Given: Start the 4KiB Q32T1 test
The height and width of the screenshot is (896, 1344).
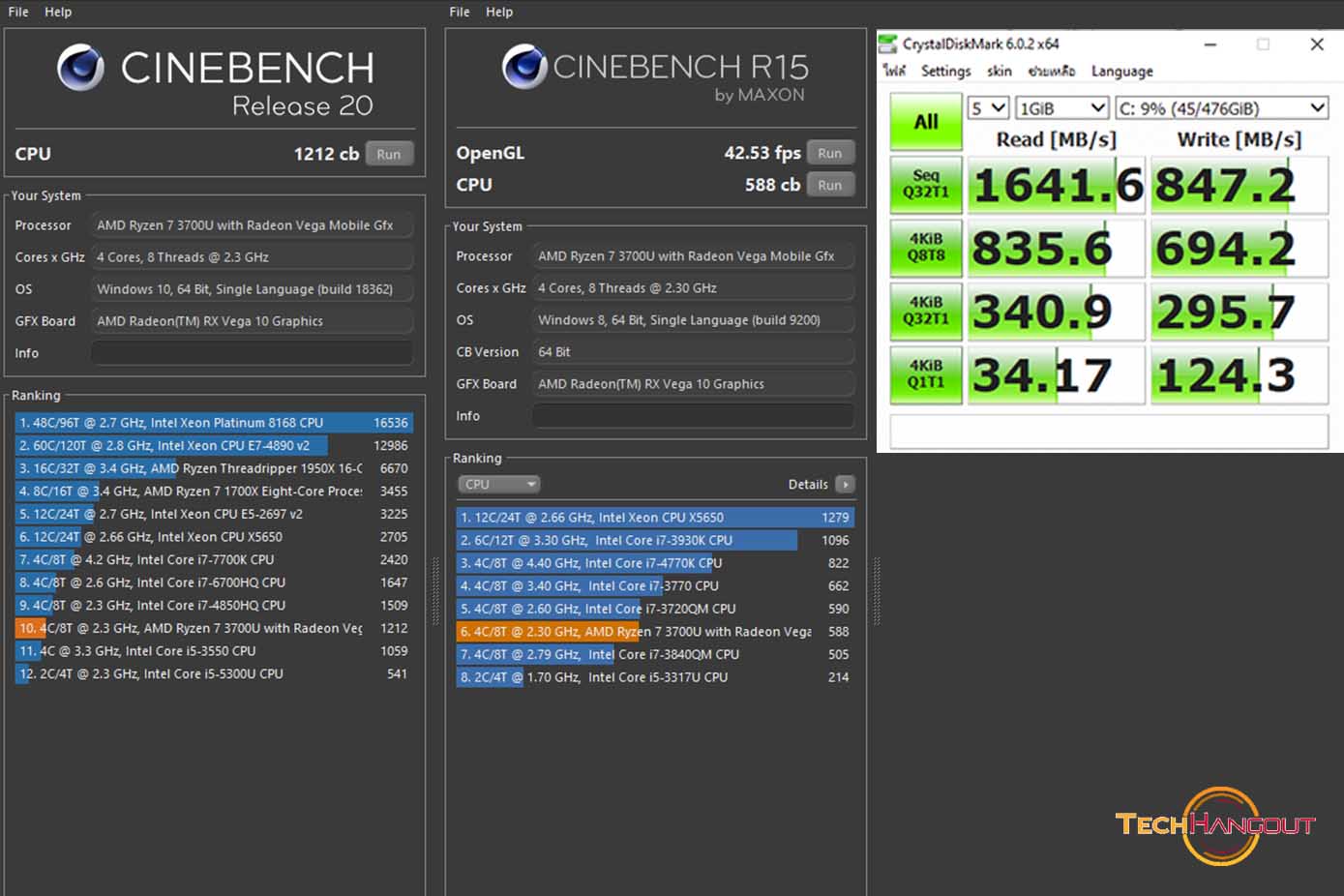Looking at the screenshot, I should coord(926,311).
